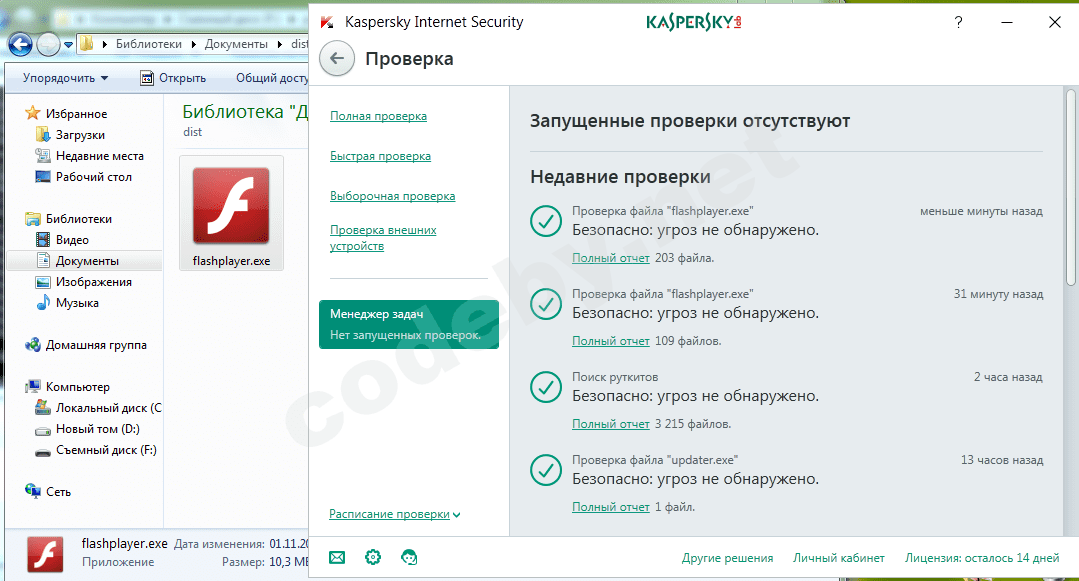
Task: Click the Загрузки downloads icon in sidebar
Action: click(x=43, y=134)
